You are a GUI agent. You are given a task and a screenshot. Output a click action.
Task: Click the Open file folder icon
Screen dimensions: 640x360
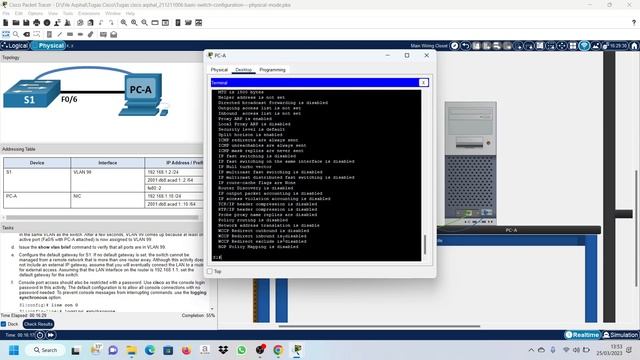point(16,23)
